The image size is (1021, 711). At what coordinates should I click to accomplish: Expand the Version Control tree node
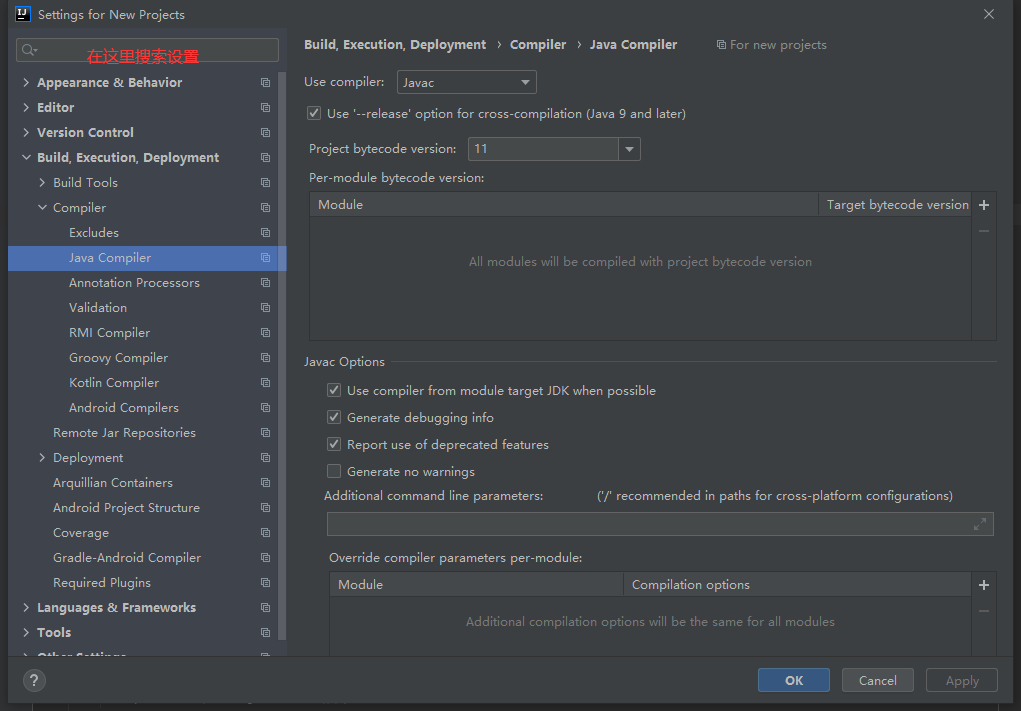pyautogui.click(x=26, y=133)
